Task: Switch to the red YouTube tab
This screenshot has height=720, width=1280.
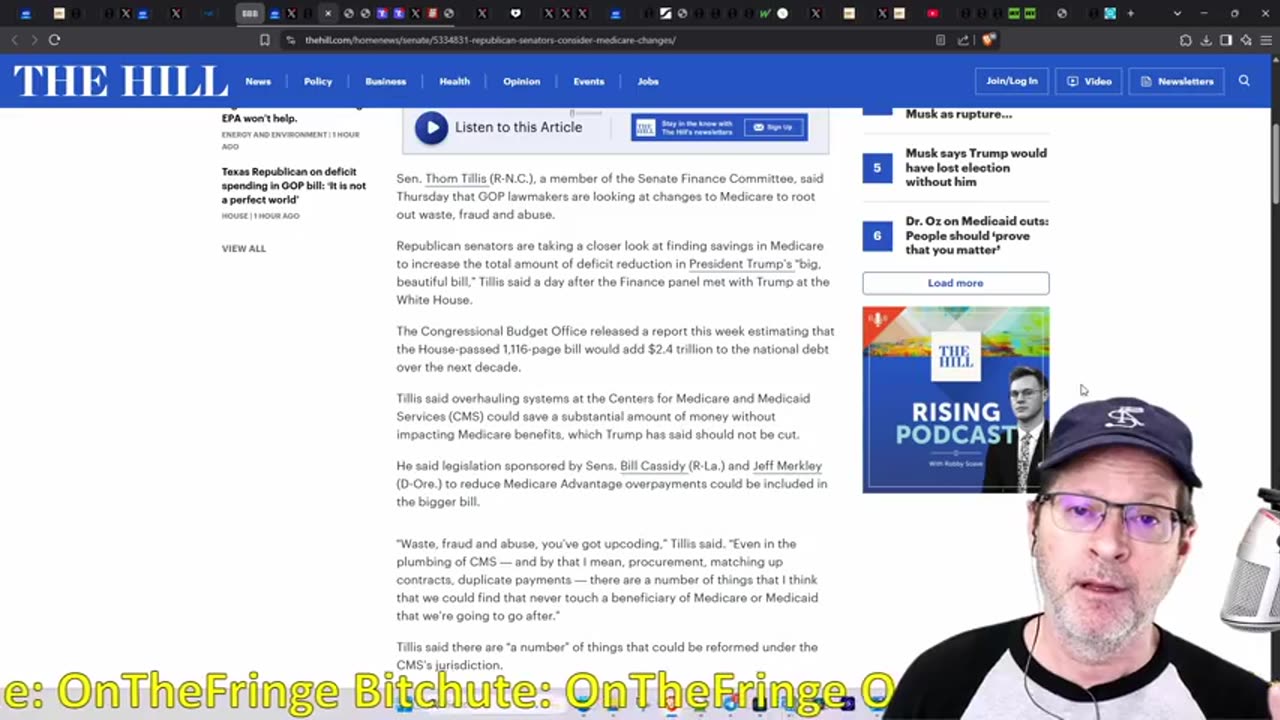Action: point(932,13)
